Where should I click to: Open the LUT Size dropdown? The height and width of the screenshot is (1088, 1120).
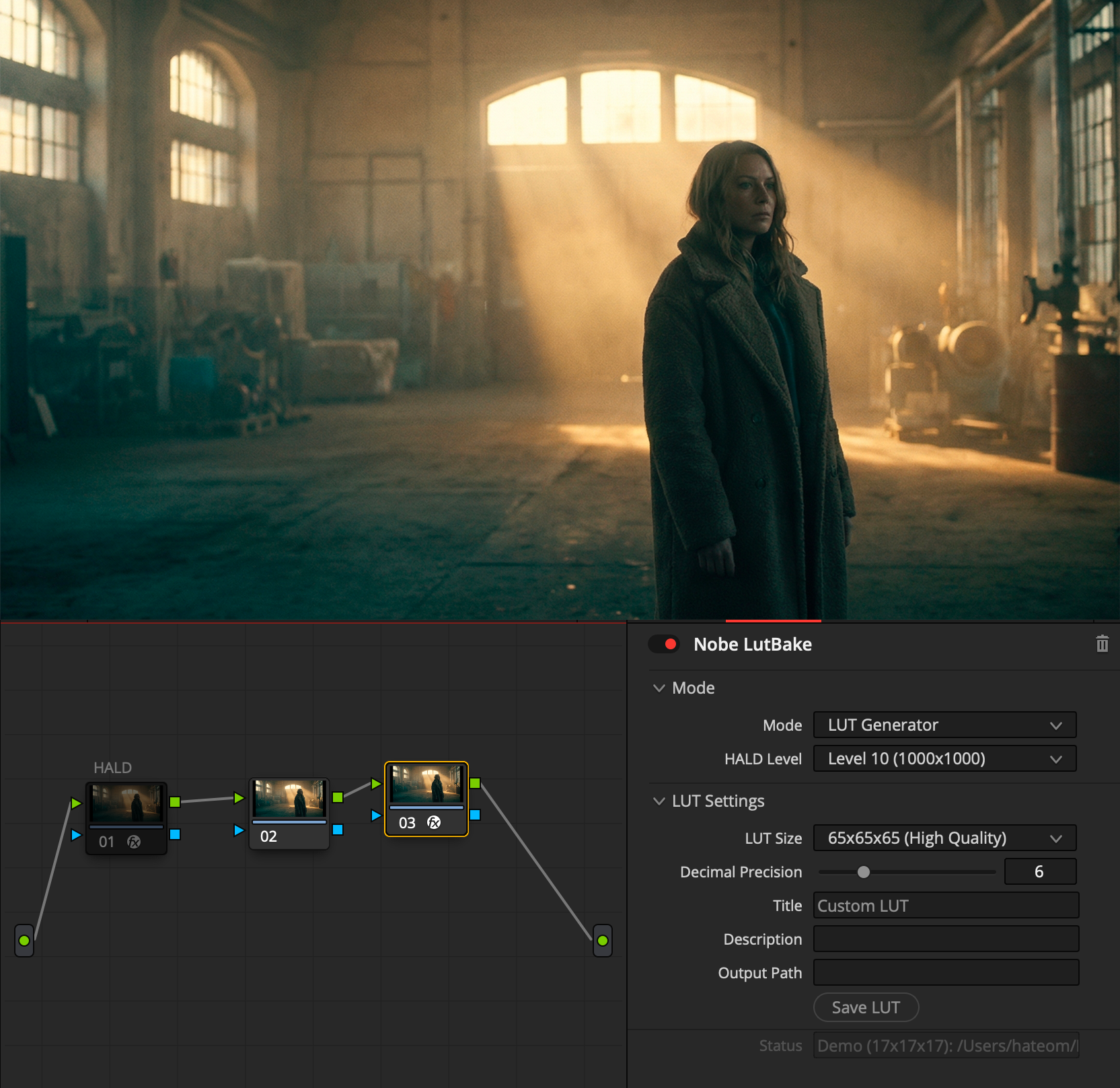tap(944, 838)
